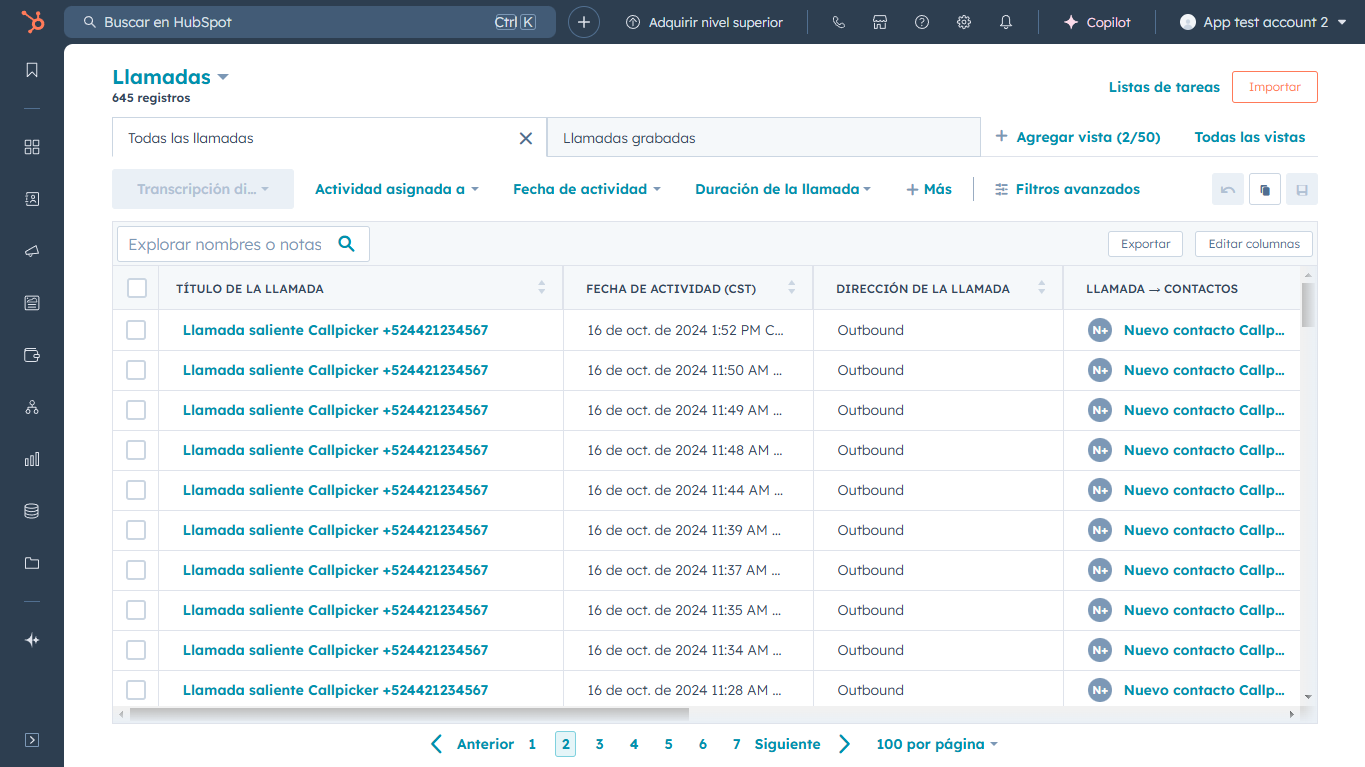The height and width of the screenshot is (767, 1365).
Task: Click the Editar columnas button
Action: [x=1254, y=244]
